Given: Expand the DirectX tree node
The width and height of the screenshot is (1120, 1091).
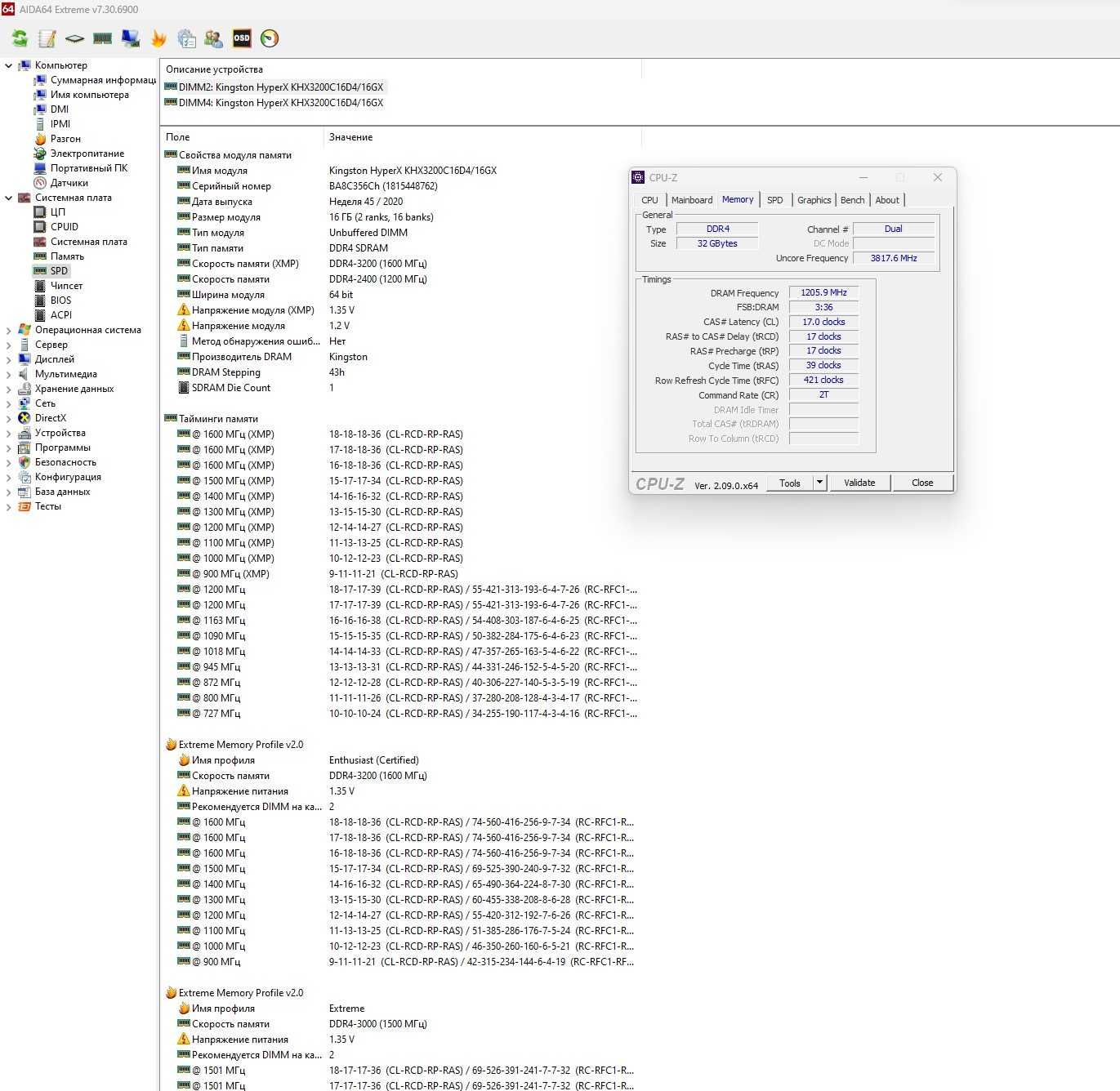Looking at the screenshot, I should (9, 418).
